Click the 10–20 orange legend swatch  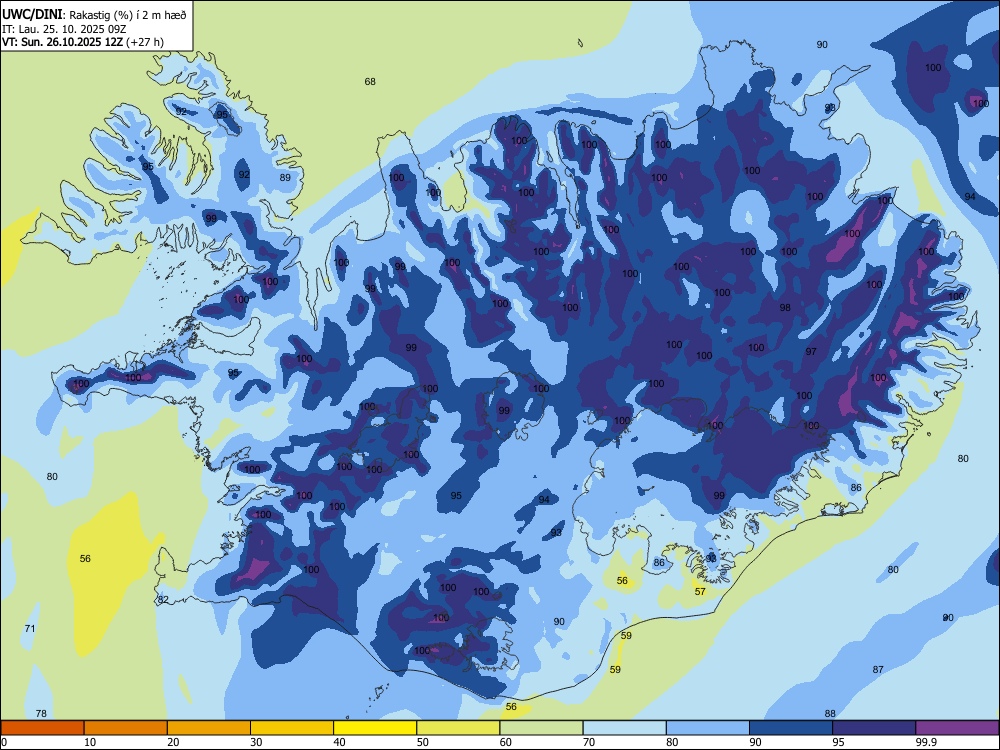click(126, 728)
